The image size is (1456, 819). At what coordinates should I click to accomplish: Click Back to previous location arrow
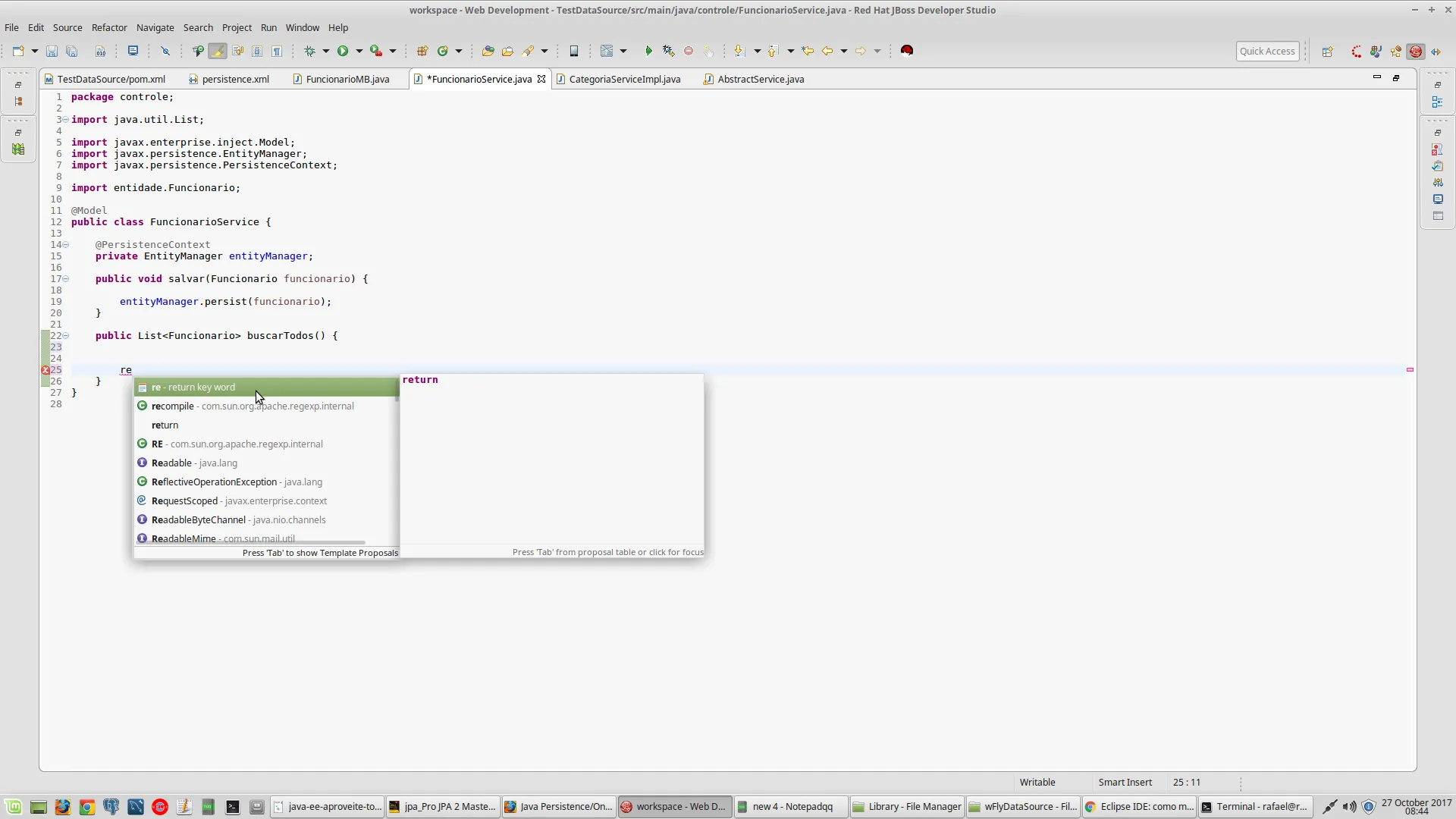coord(827,51)
